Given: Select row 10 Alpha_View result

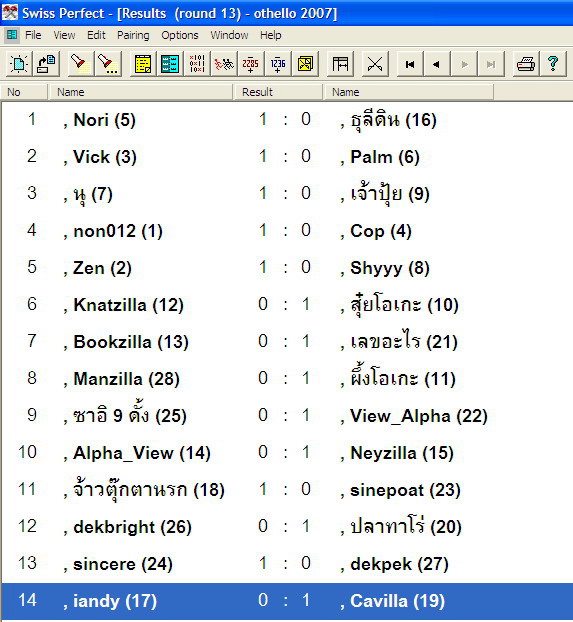Looking at the screenshot, I should click(x=286, y=453).
